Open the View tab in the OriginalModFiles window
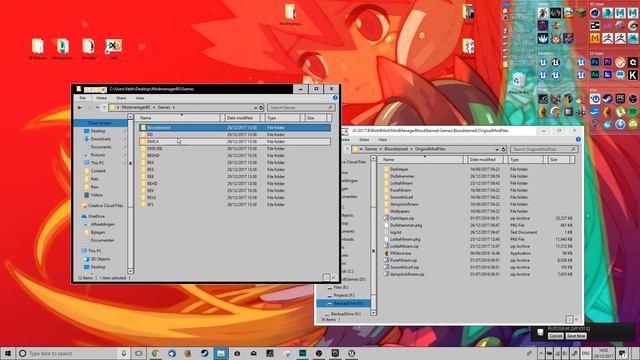 382,140
